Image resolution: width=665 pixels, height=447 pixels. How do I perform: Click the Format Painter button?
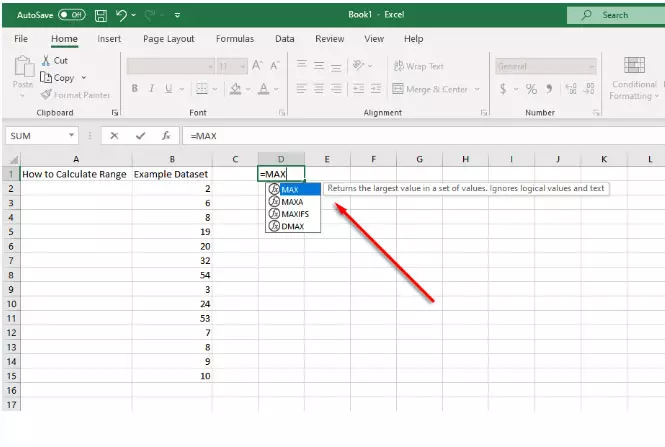pyautogui.click(x=76, y=95)
